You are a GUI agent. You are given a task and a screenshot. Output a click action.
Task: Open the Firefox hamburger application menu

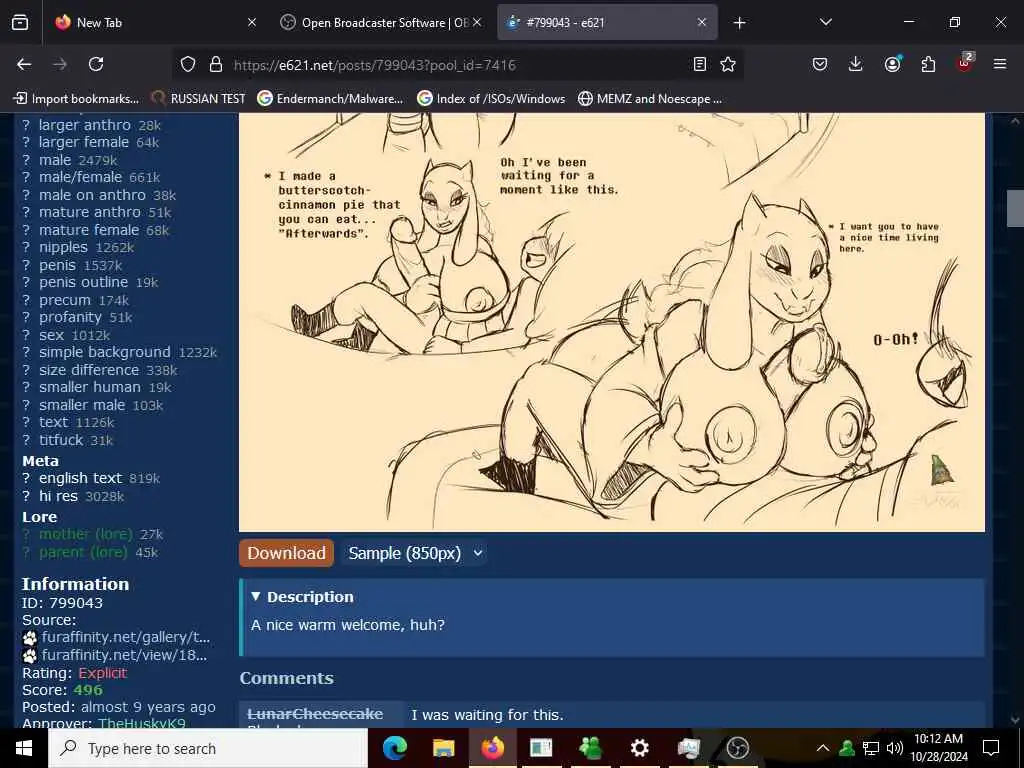click(x=1000, y=64)
